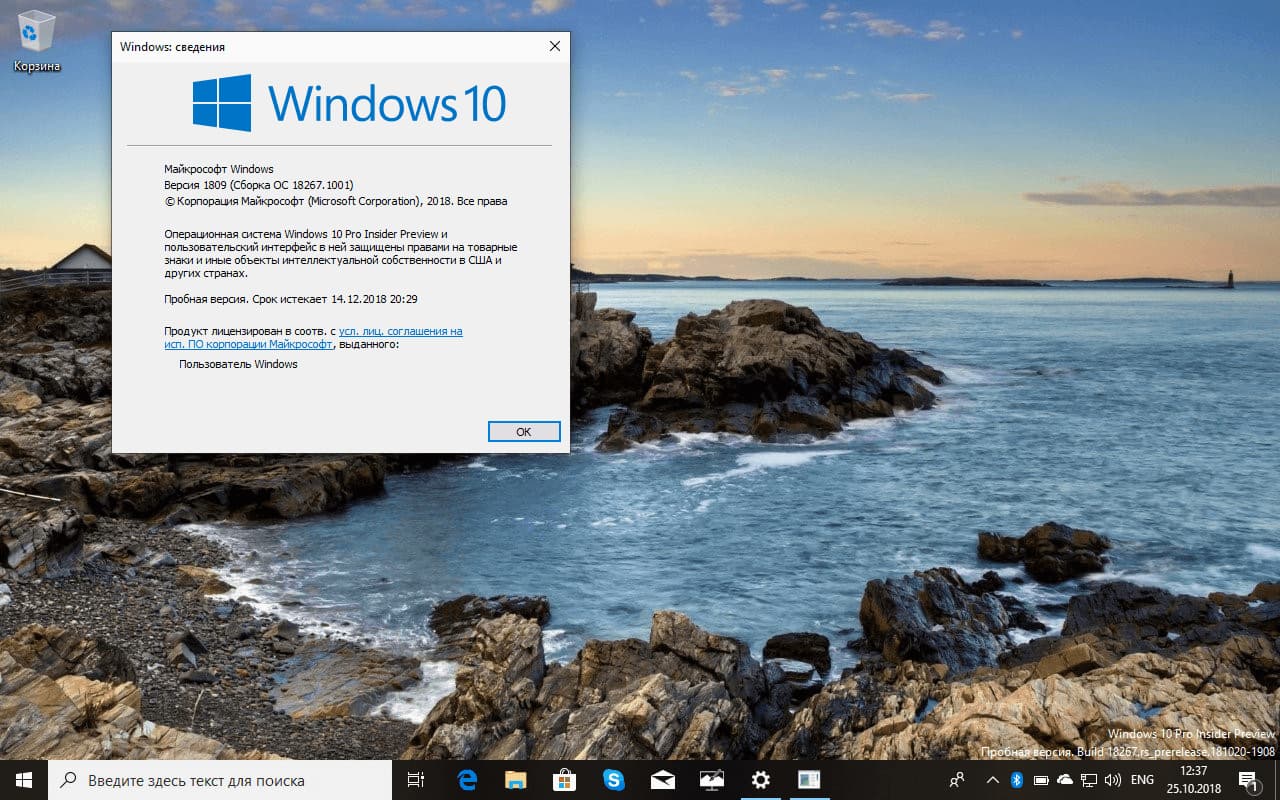
Task: Start Skype from the taskbar
Action: (x=614, y=779)
